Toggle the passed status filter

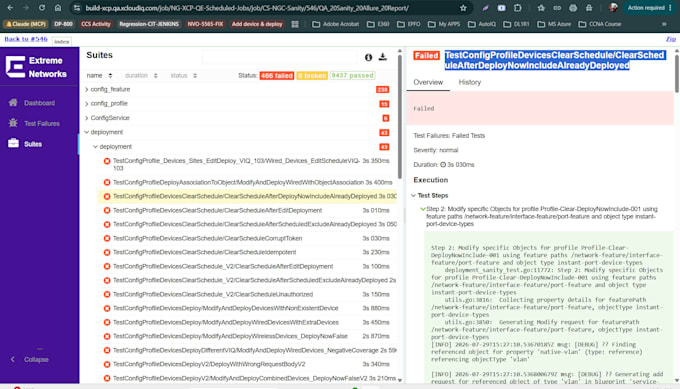point(352,75)
